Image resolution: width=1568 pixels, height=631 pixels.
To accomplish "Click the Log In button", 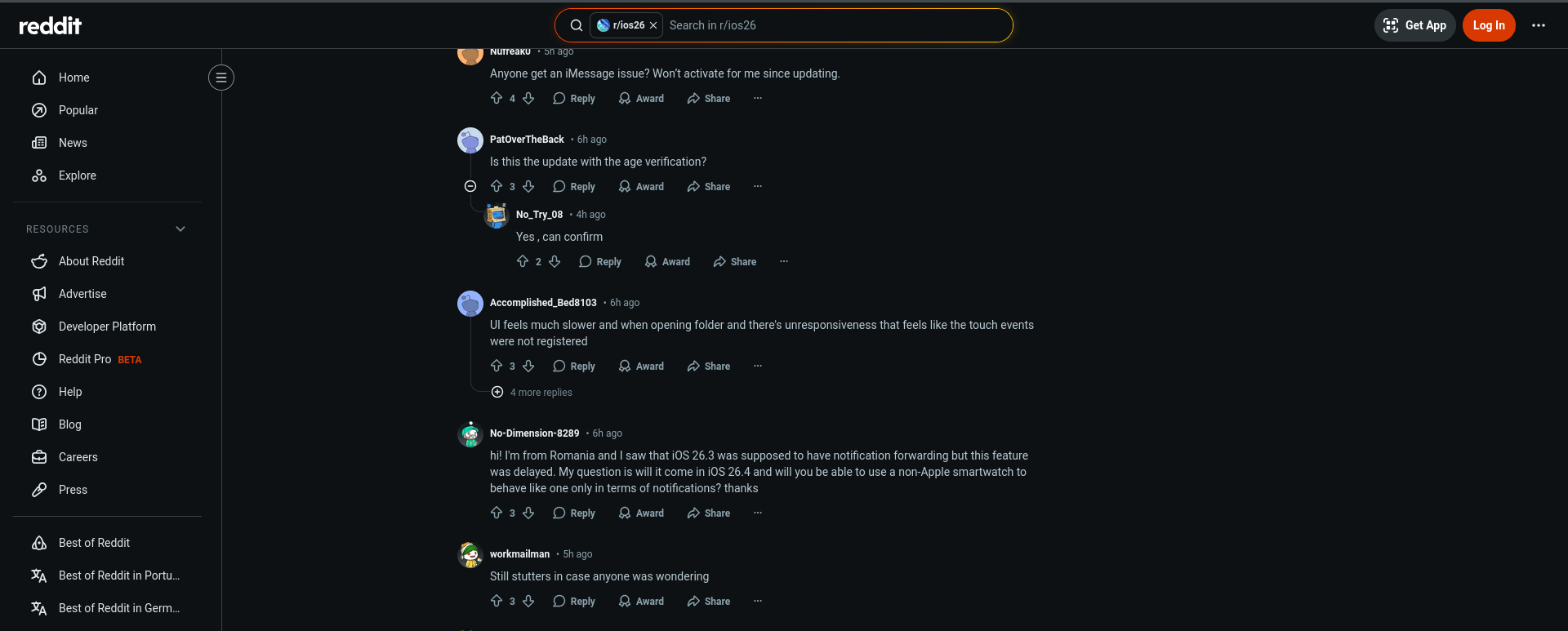I will (1488, 25).
